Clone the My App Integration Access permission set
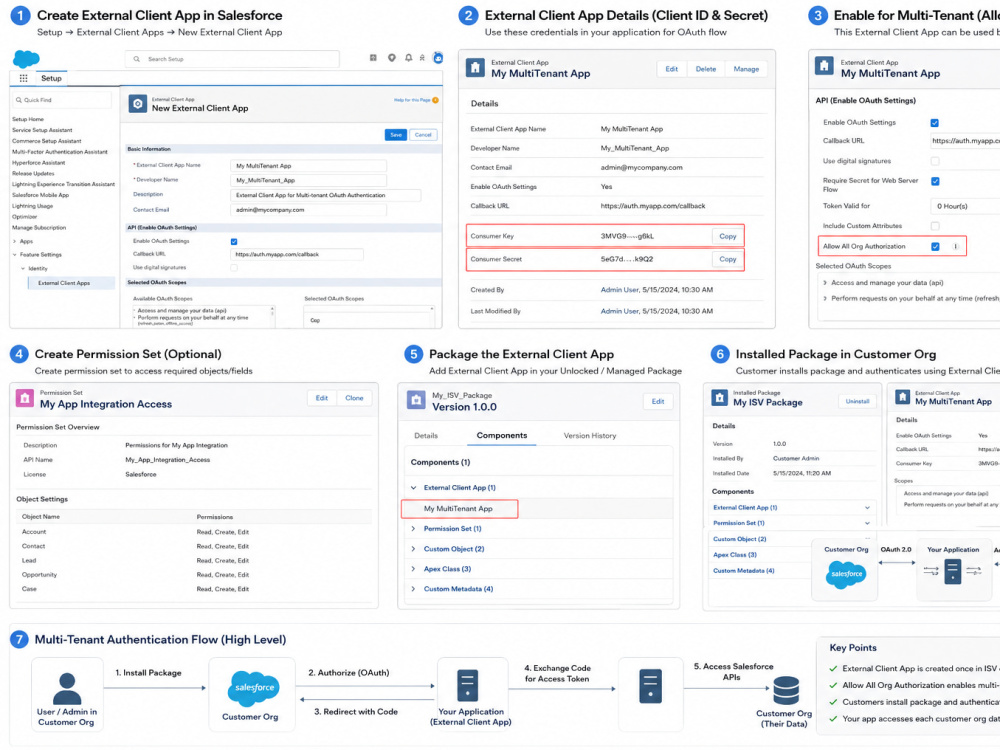This screenshot has height=750, width=1000. tap(354, 399)
